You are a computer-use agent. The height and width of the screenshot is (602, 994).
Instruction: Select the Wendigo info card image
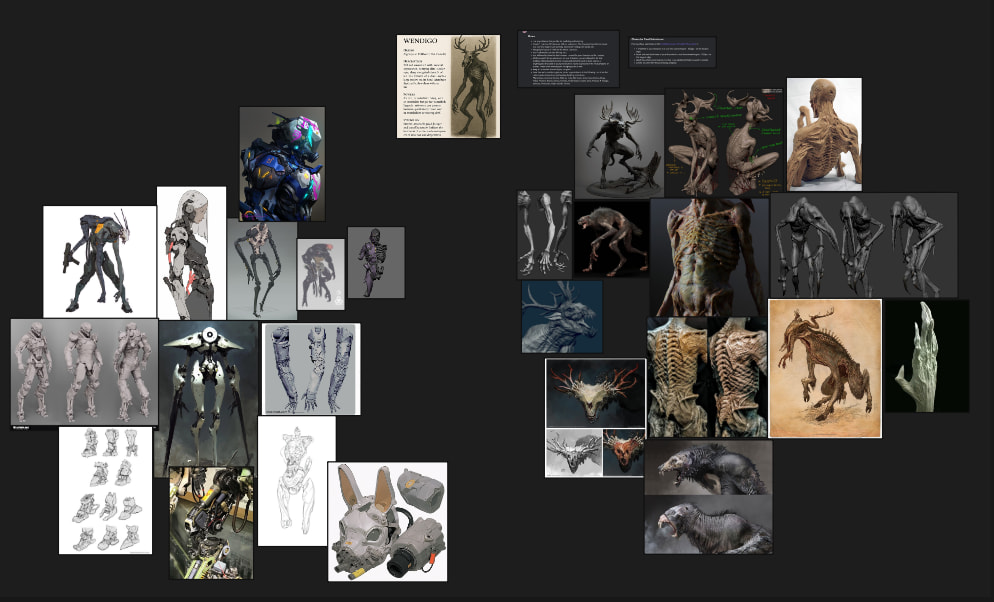click(x=447, y=85)
